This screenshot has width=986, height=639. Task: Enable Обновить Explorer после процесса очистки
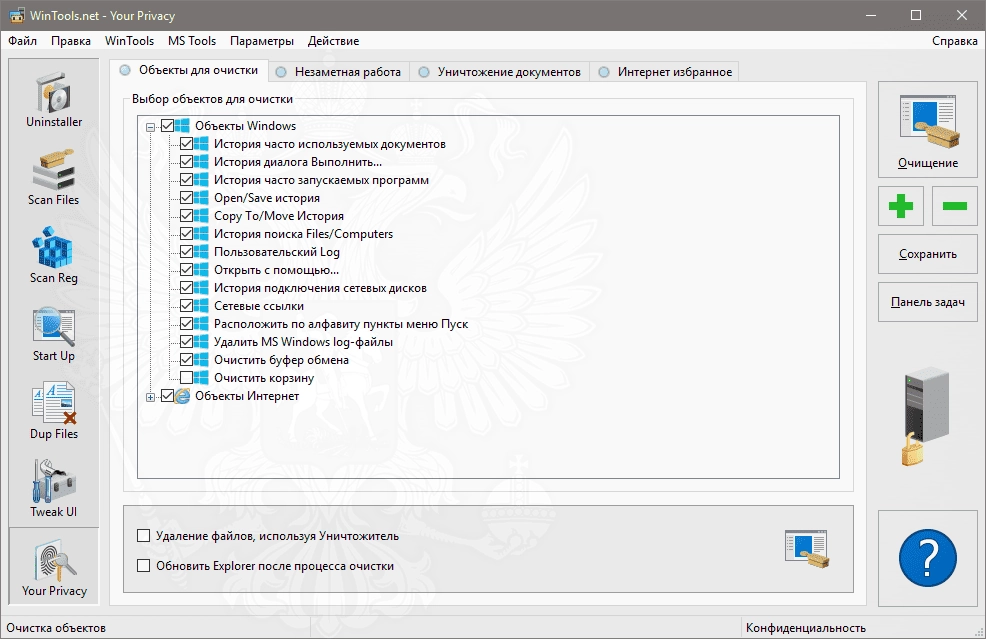coord(143,565)
